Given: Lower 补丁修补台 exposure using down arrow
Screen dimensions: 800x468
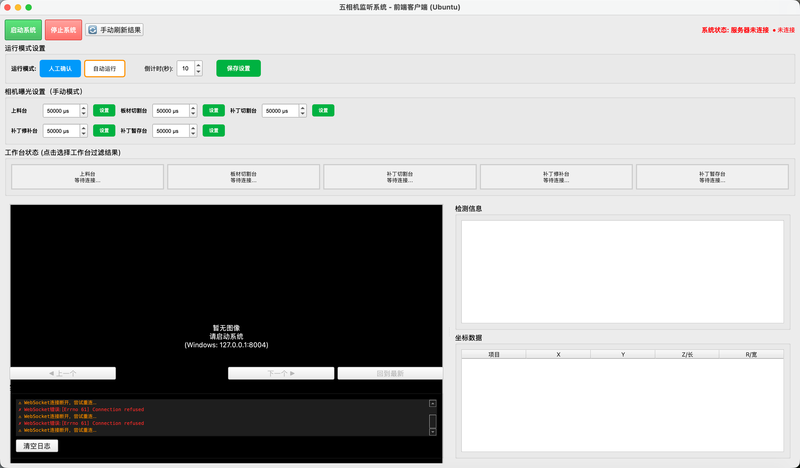Looking at the screenshot, I should pos(84,134).
